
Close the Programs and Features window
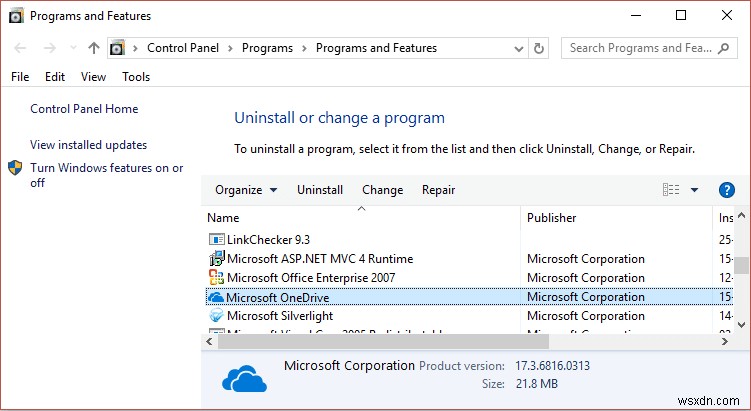pos(727,15)
